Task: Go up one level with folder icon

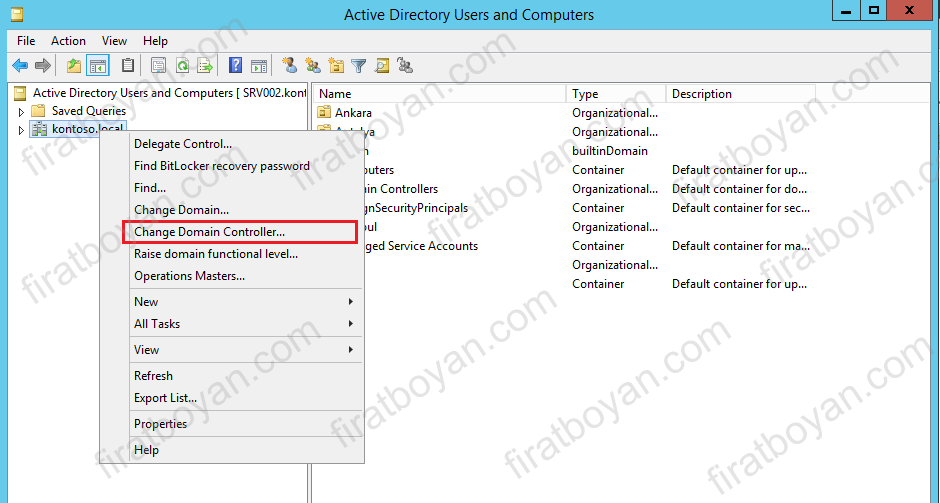Action: (74, 65)
